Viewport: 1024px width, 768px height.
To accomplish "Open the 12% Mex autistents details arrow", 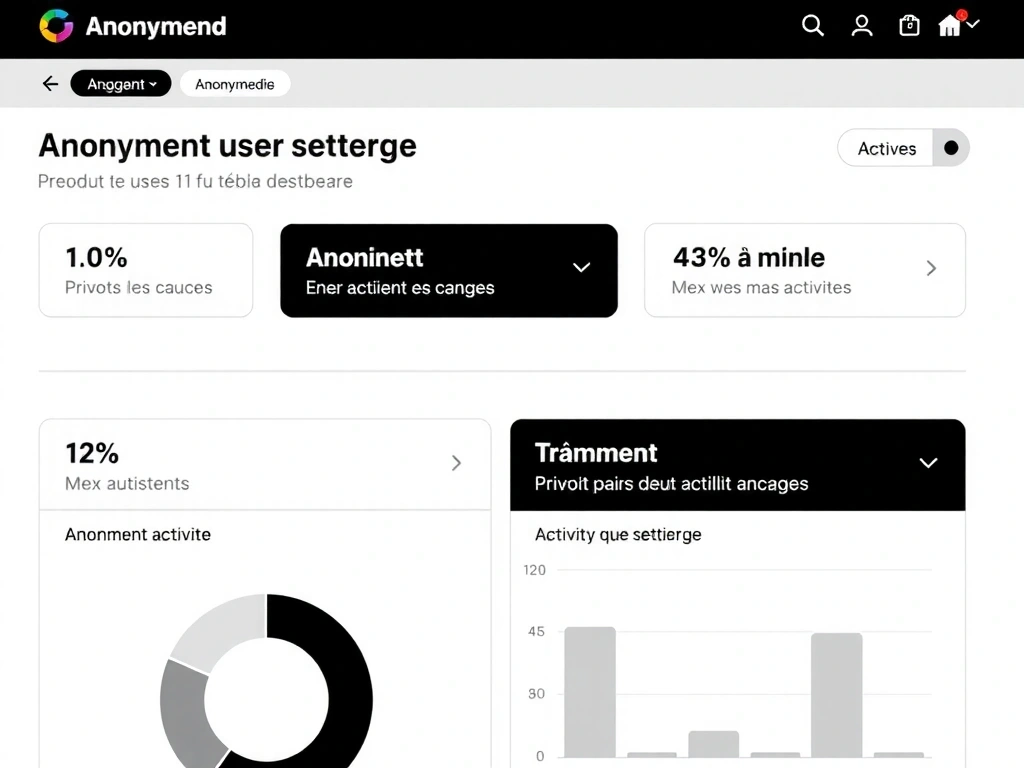I will pyautogui.click(x=457, y=463).
